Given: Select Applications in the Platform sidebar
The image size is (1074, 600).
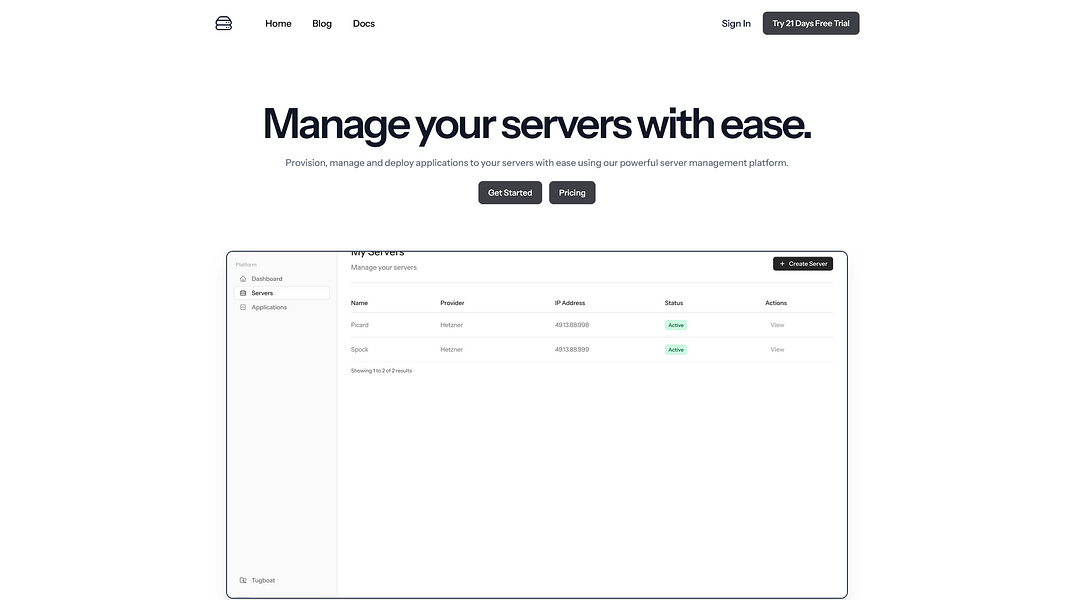Looking at the screenshot, I should tap(269, 307).
